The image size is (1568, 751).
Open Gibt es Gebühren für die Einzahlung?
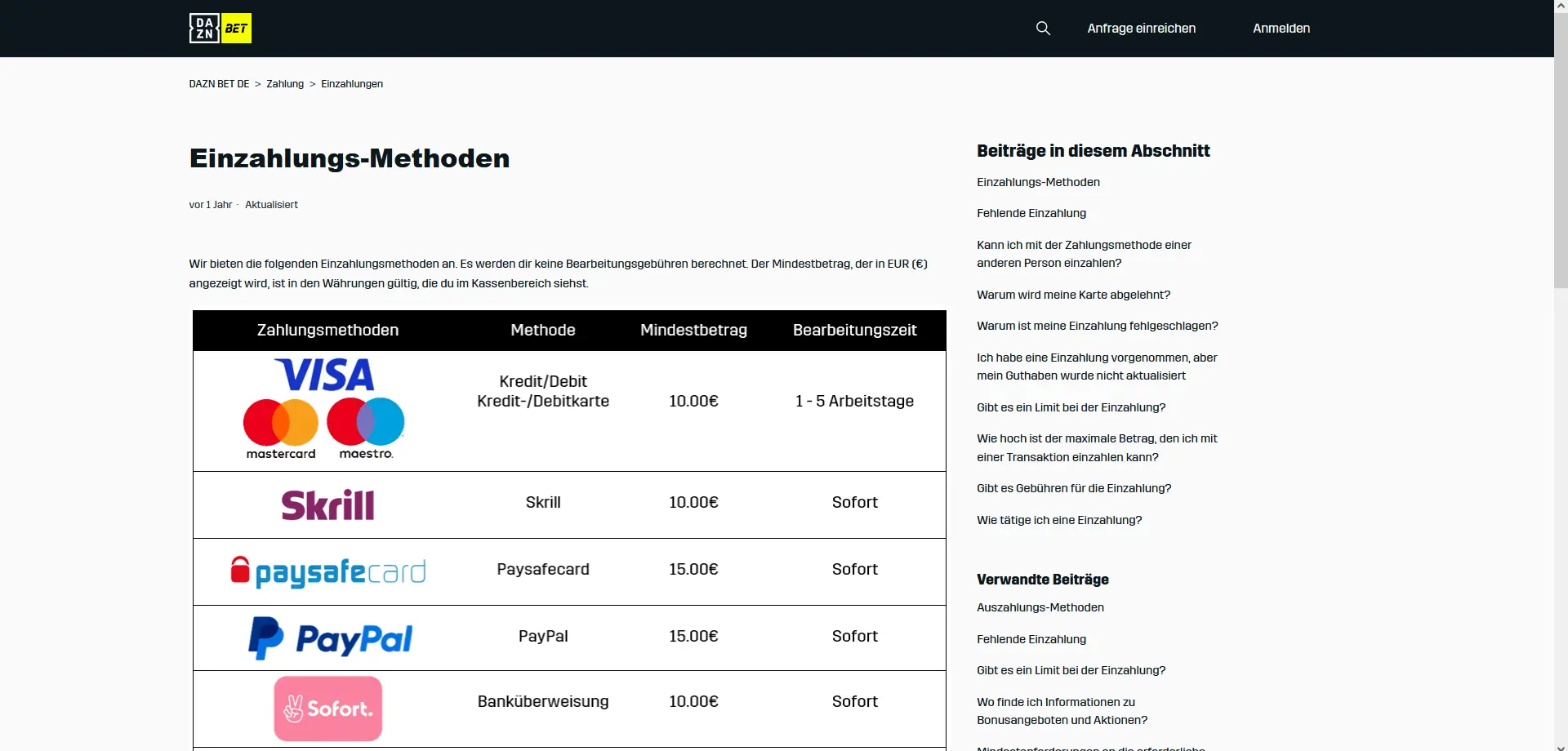click(1074, 488)
